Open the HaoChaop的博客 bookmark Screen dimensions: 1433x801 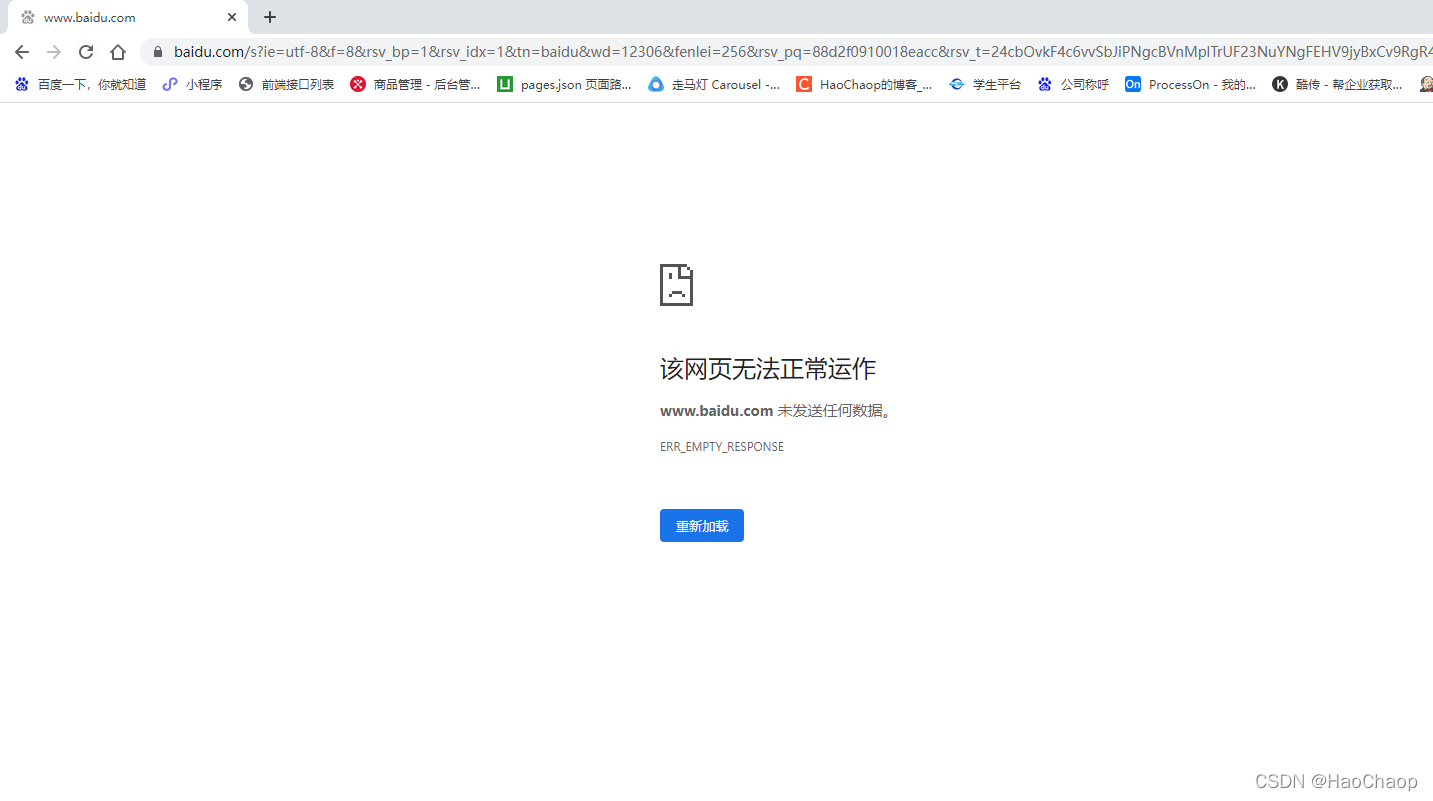pyautogui.click(x=864, y=85)
